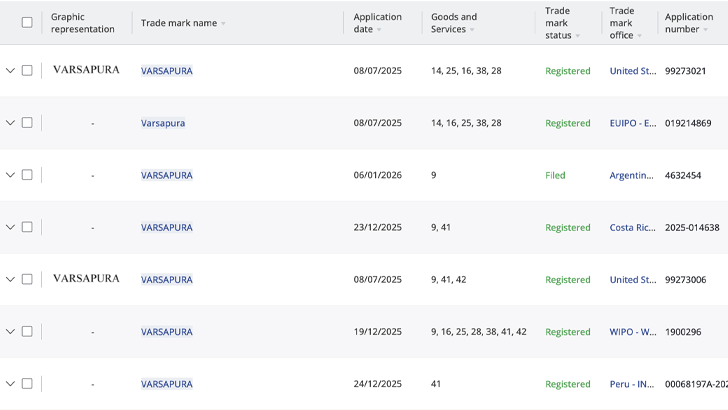
Task: Select the application date 24/12/2025
Action: pos(377,384)
